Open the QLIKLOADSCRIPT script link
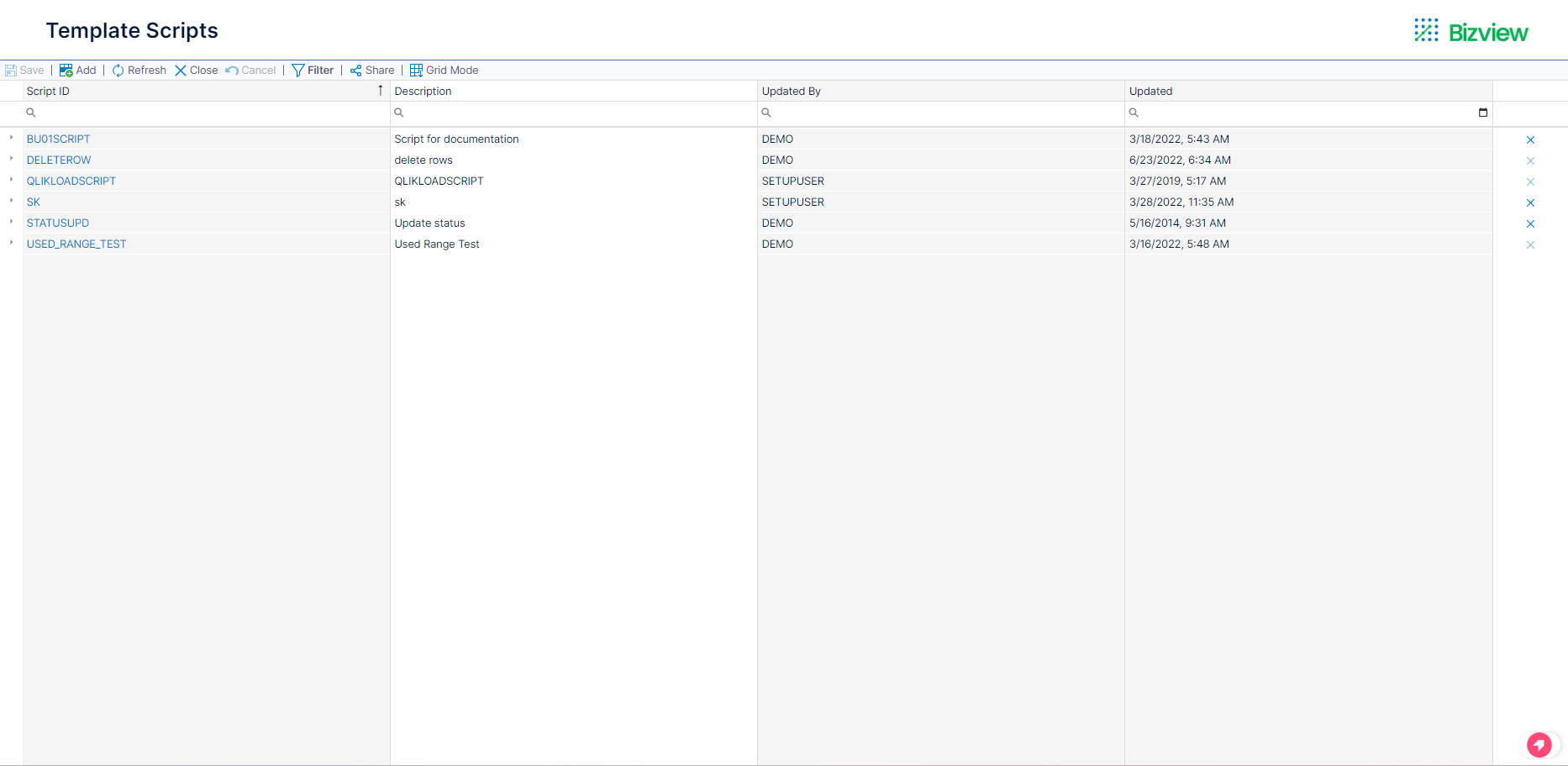The height and width of the screenshot is (766, 1568). (x=71, y=181)
